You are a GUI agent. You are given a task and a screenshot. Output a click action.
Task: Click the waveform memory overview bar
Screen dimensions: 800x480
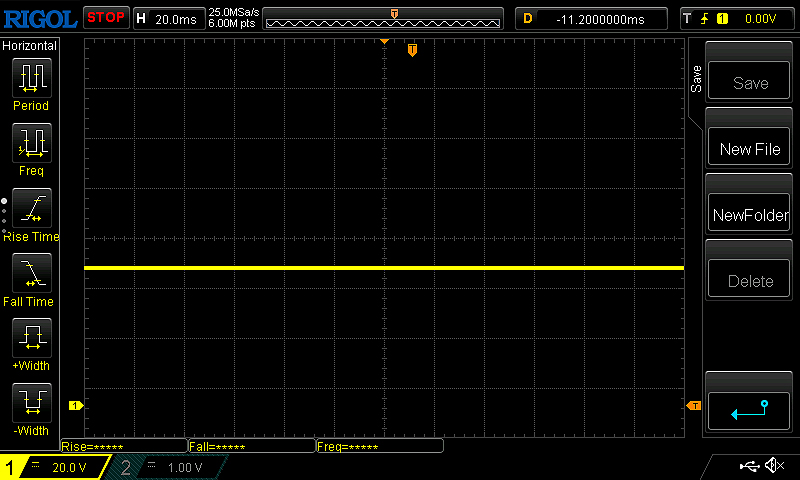[383, 19]
